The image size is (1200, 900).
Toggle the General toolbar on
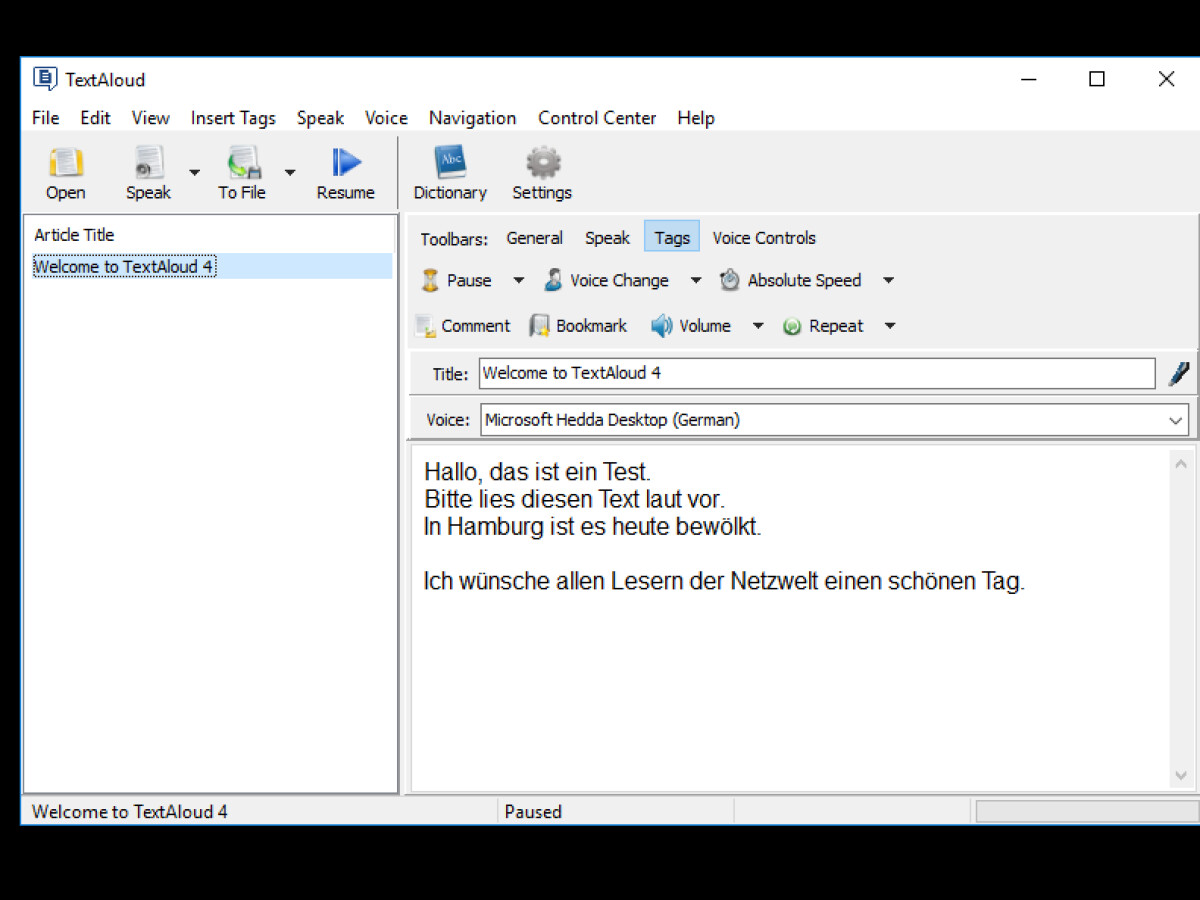tap(534, 238)
